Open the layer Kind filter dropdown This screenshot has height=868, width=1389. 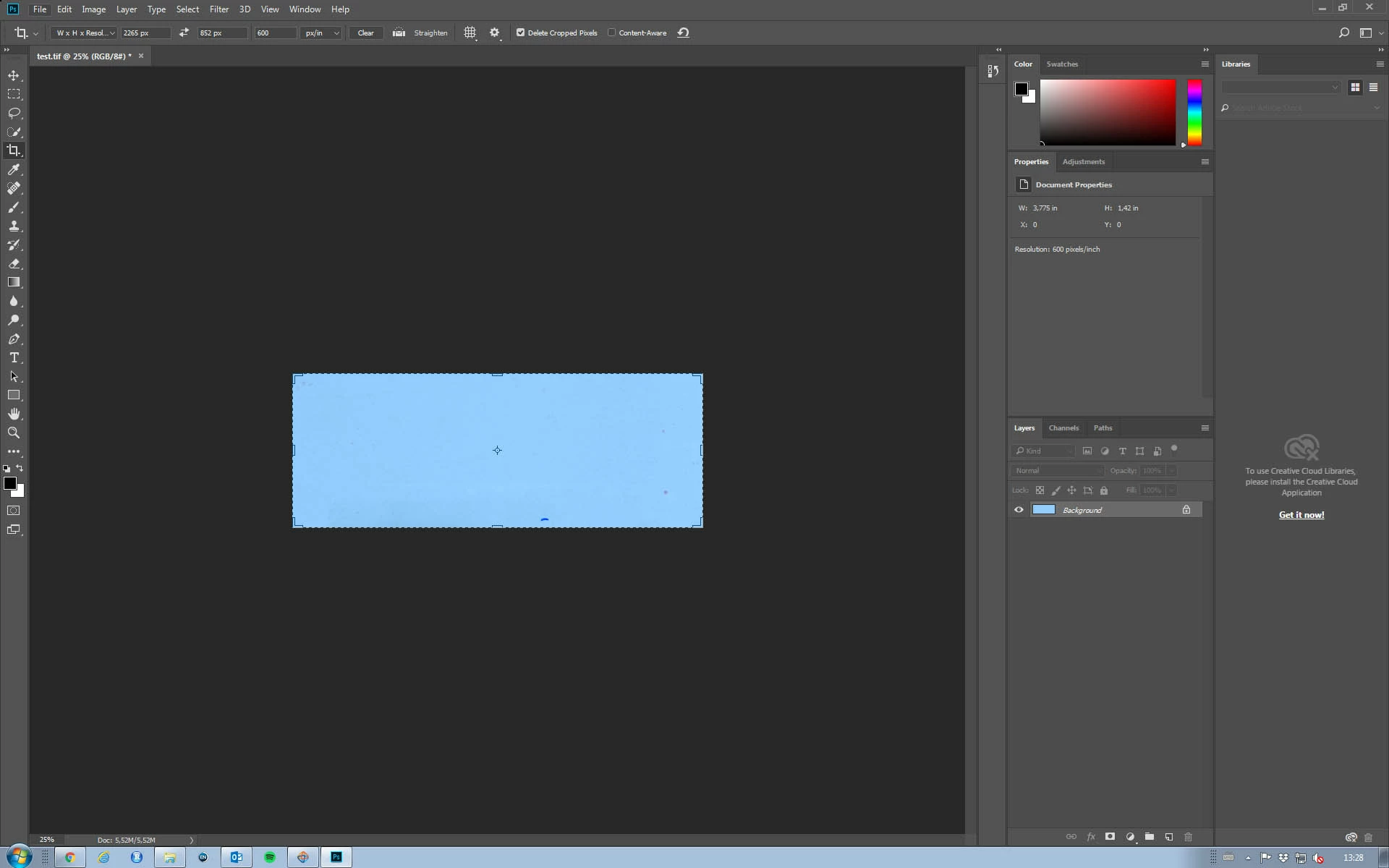point(1043,451)
